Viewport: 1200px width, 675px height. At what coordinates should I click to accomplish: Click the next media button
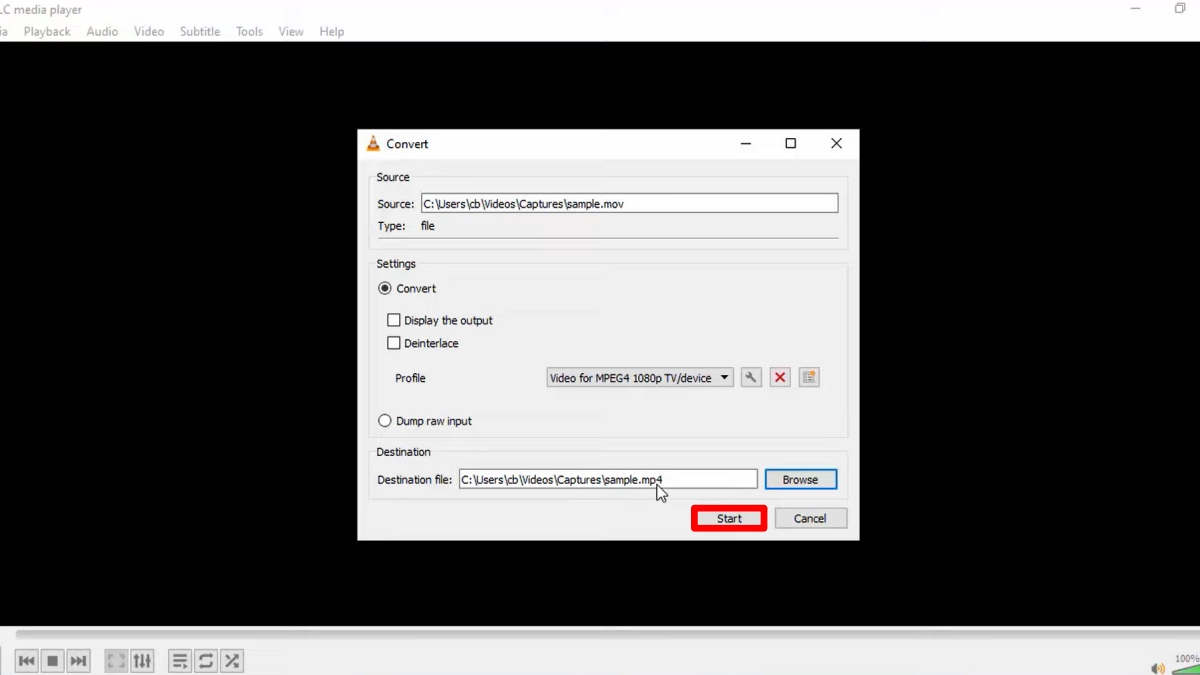(x=79, y=661)
